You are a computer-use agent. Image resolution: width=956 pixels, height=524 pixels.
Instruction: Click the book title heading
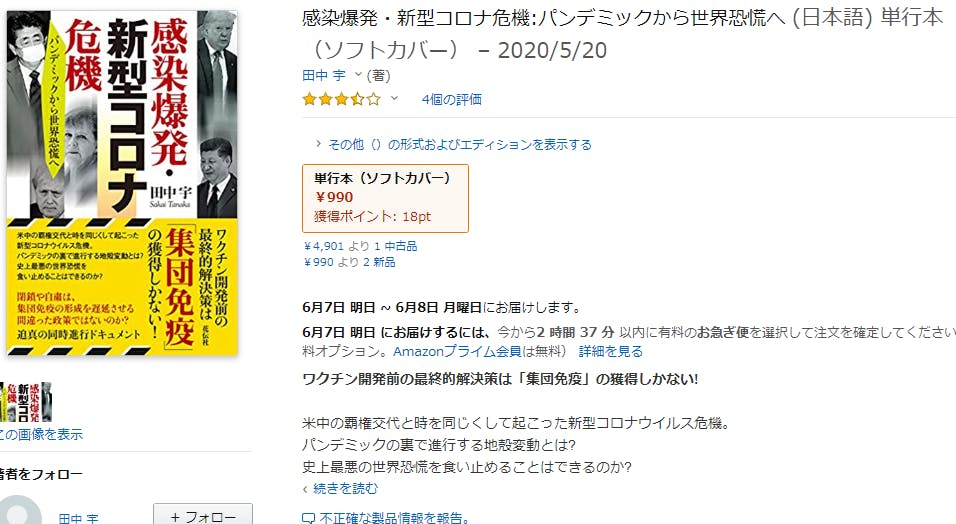click(622, 34)
